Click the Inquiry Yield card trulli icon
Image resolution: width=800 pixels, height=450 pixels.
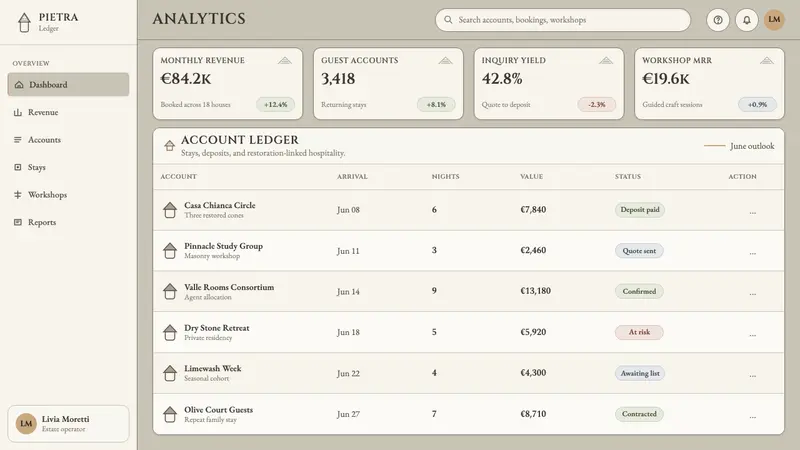[606, 61]
